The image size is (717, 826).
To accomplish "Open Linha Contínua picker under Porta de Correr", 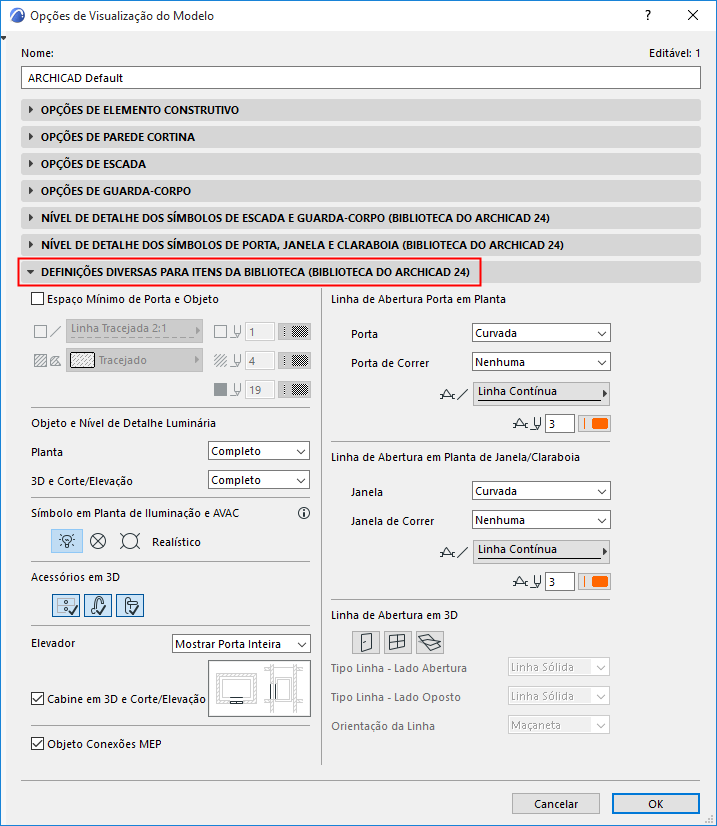I will pos(541,394).
